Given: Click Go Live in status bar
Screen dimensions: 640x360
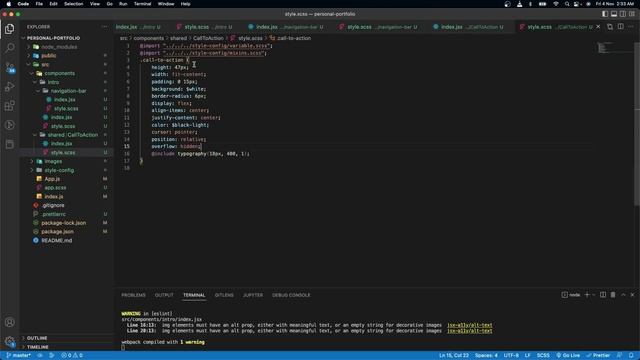Looking at the screenshot, I should tap(568, 356).
